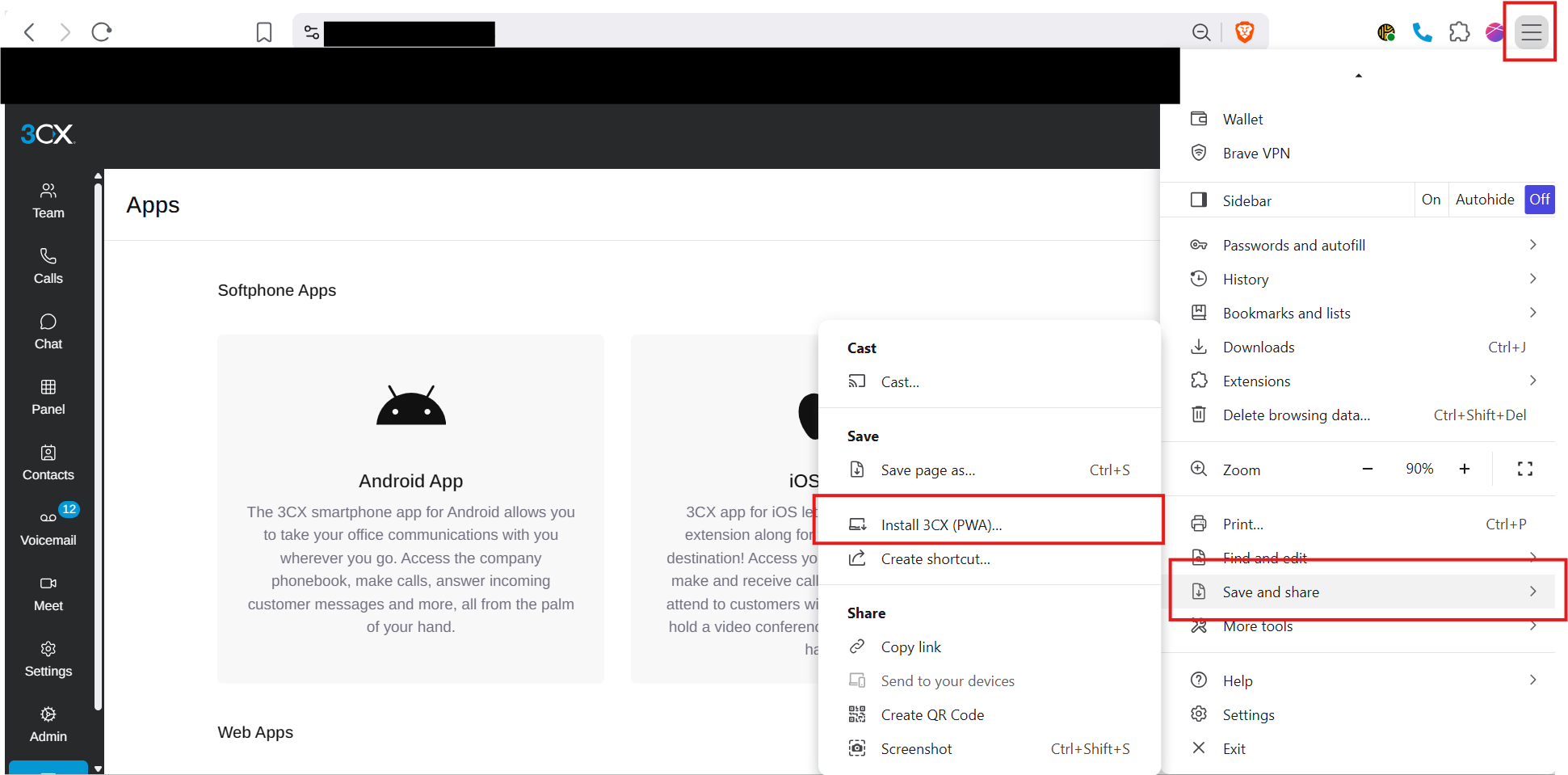Click the menu scroll-up arrow
Viewport: 1568px width, 775px height.
(1359, 76)
